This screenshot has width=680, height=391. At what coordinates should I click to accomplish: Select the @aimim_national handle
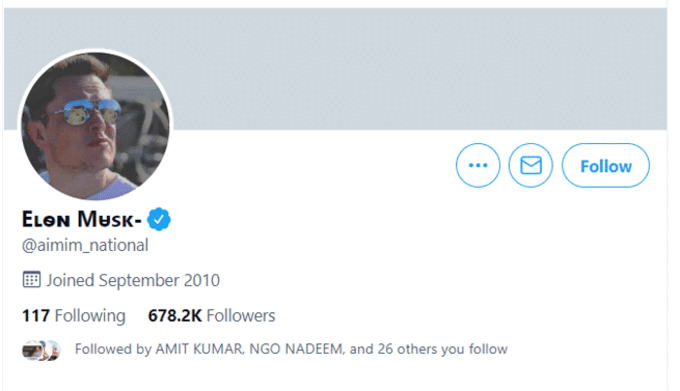pyautogui.click(x=85, y=245)
